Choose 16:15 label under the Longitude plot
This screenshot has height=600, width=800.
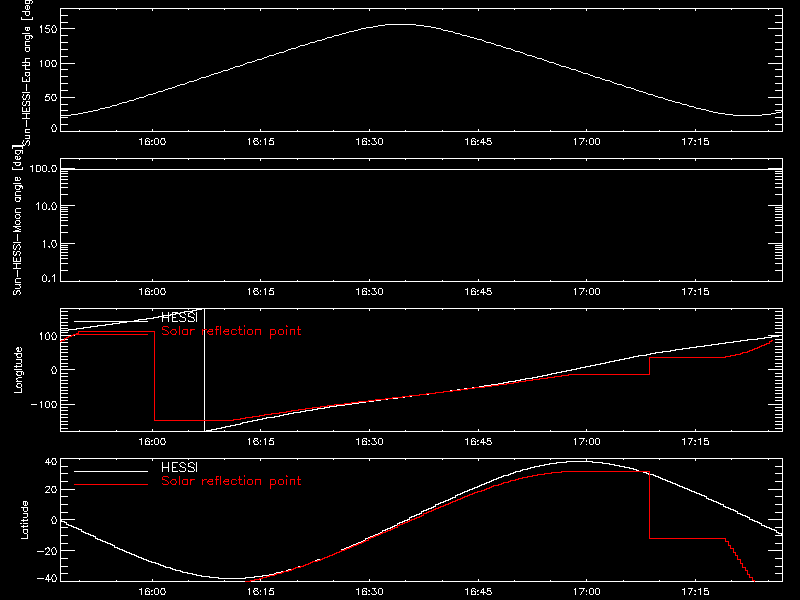261,441
